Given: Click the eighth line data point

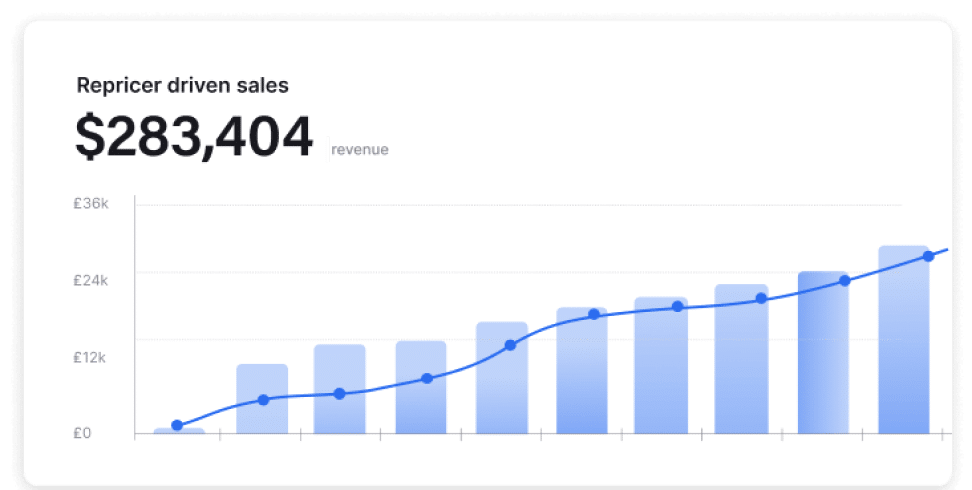Looking at the screenshot, I should pos(761,299).
